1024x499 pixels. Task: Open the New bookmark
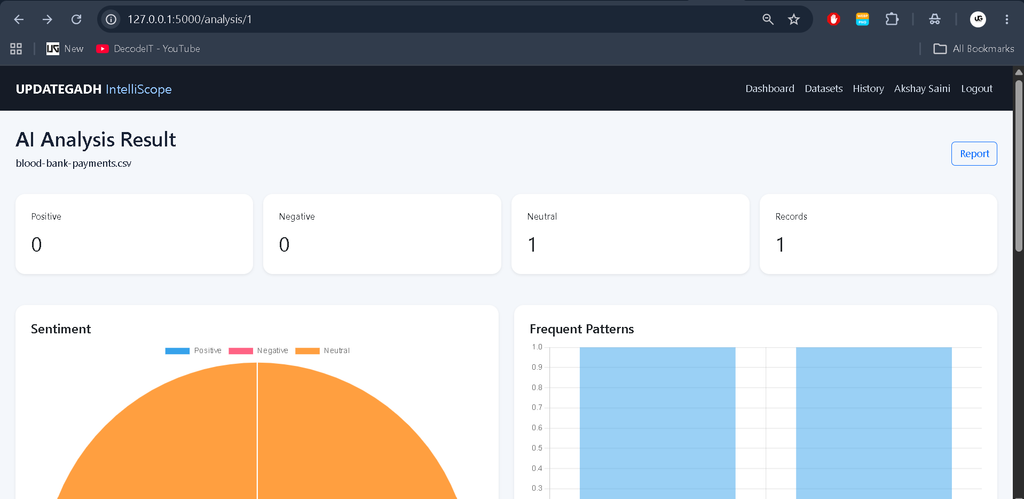click(65, 48)
